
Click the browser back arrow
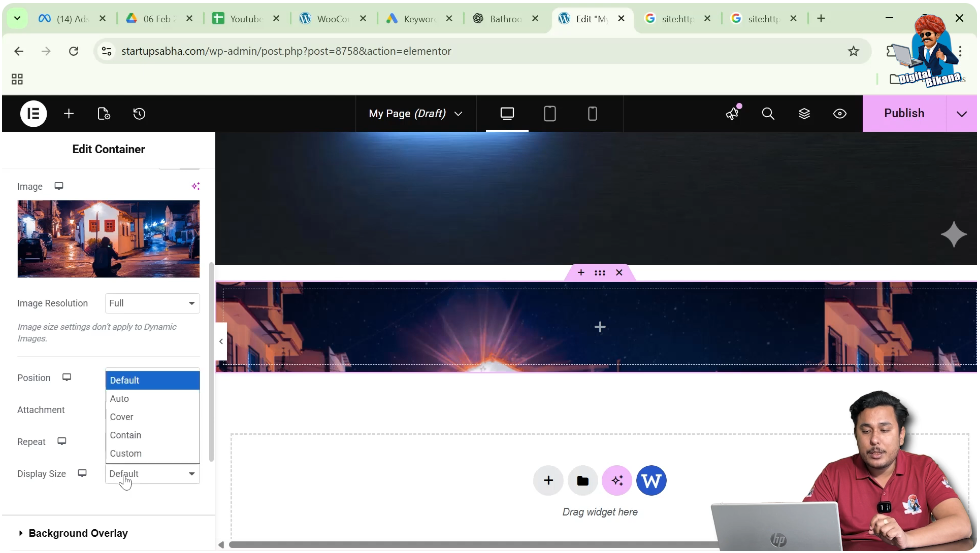[x=19, y=51]
